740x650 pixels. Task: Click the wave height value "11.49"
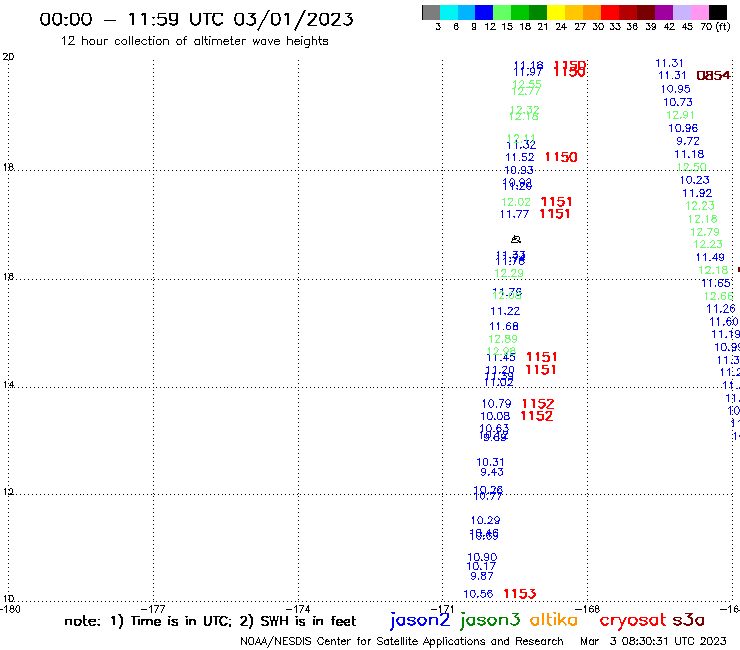pos(710,257)
